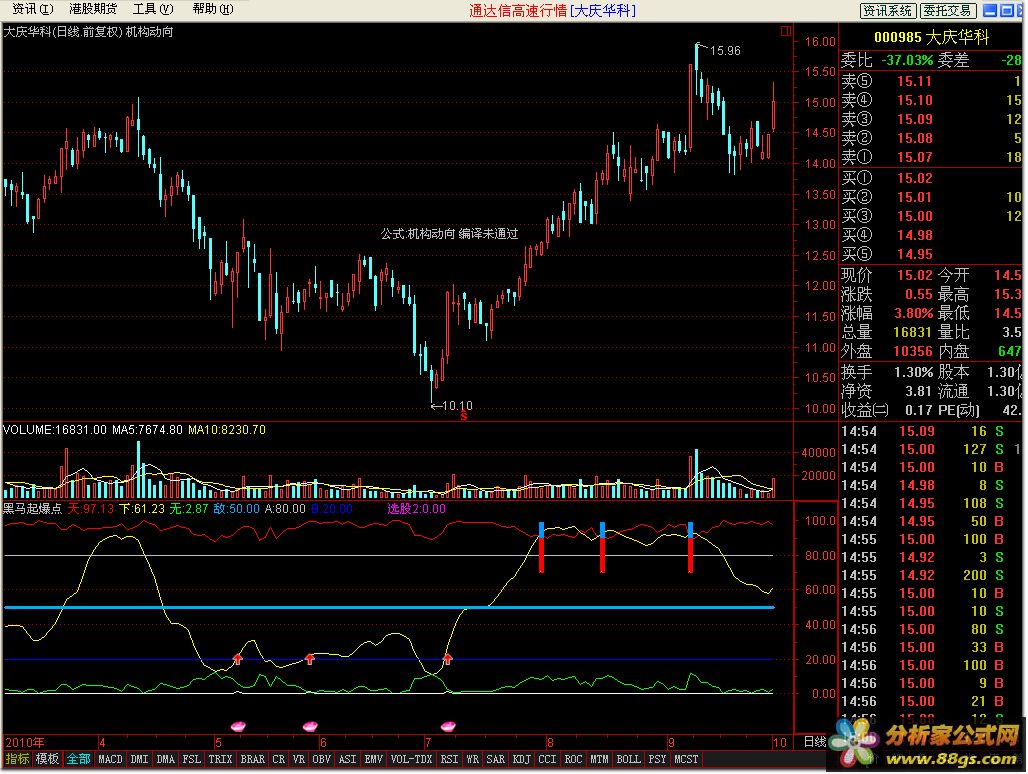The image size is (1028, 774).
Task: Switch to the MTM indicator tab
Action: tap(599, 759)
